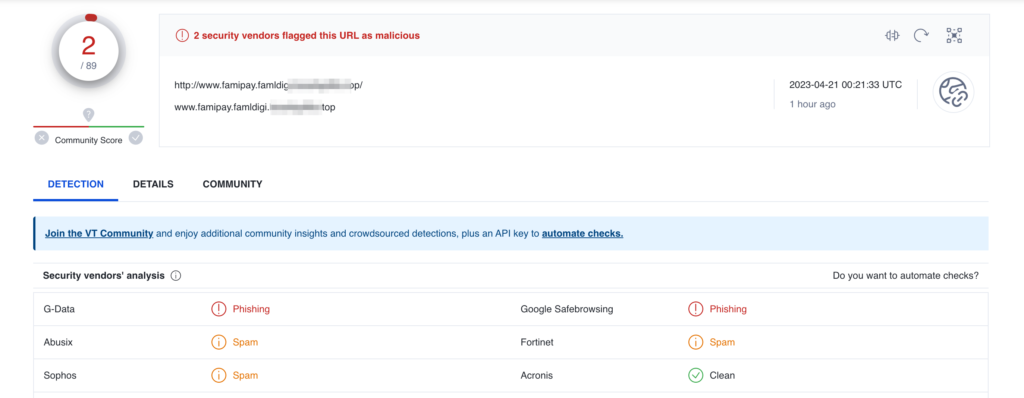The image size is (1024, 398).
Task: Follow the Join the VT Community link
Action: [99, 233]
